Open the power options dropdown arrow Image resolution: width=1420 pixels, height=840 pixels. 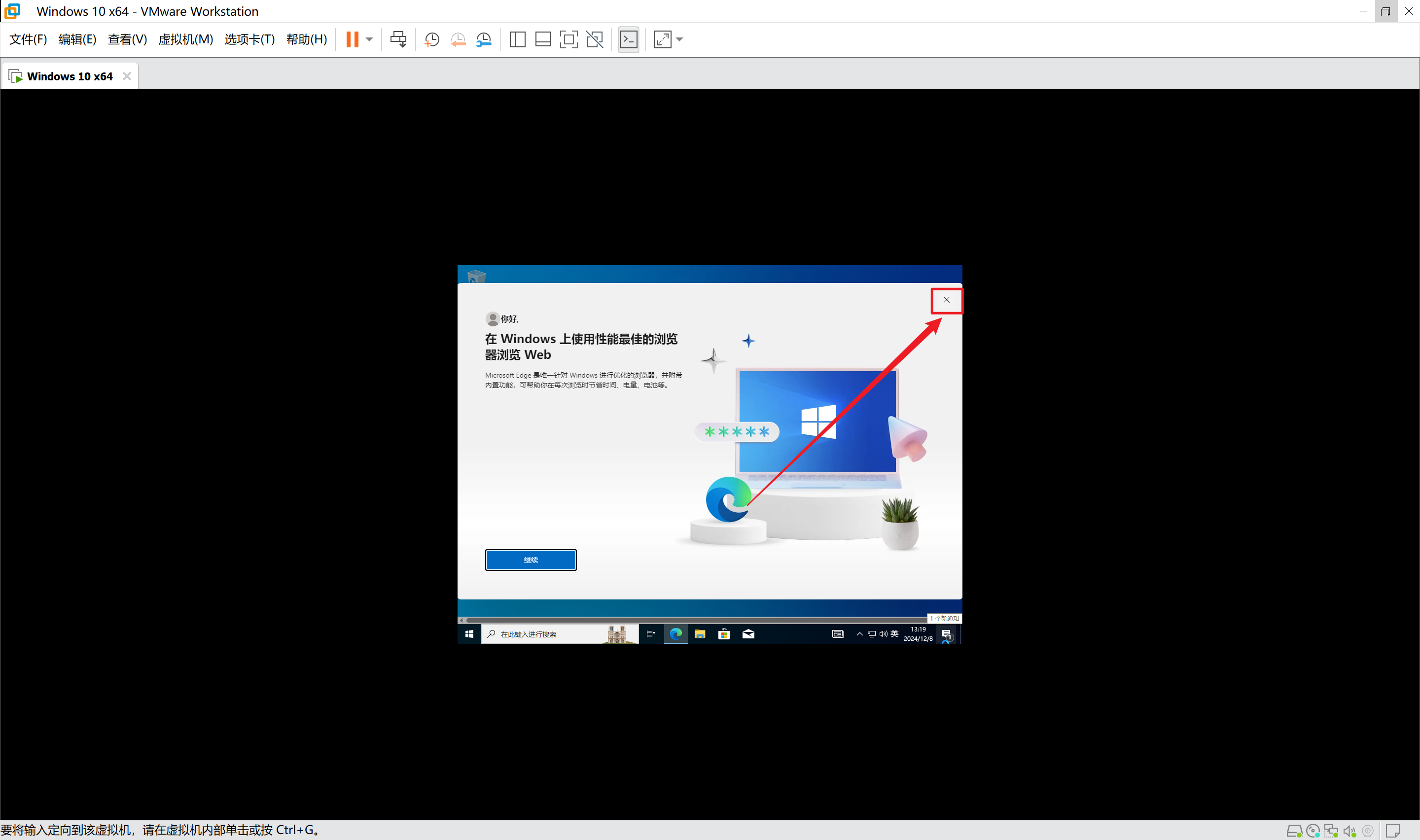tap(370, 39)
